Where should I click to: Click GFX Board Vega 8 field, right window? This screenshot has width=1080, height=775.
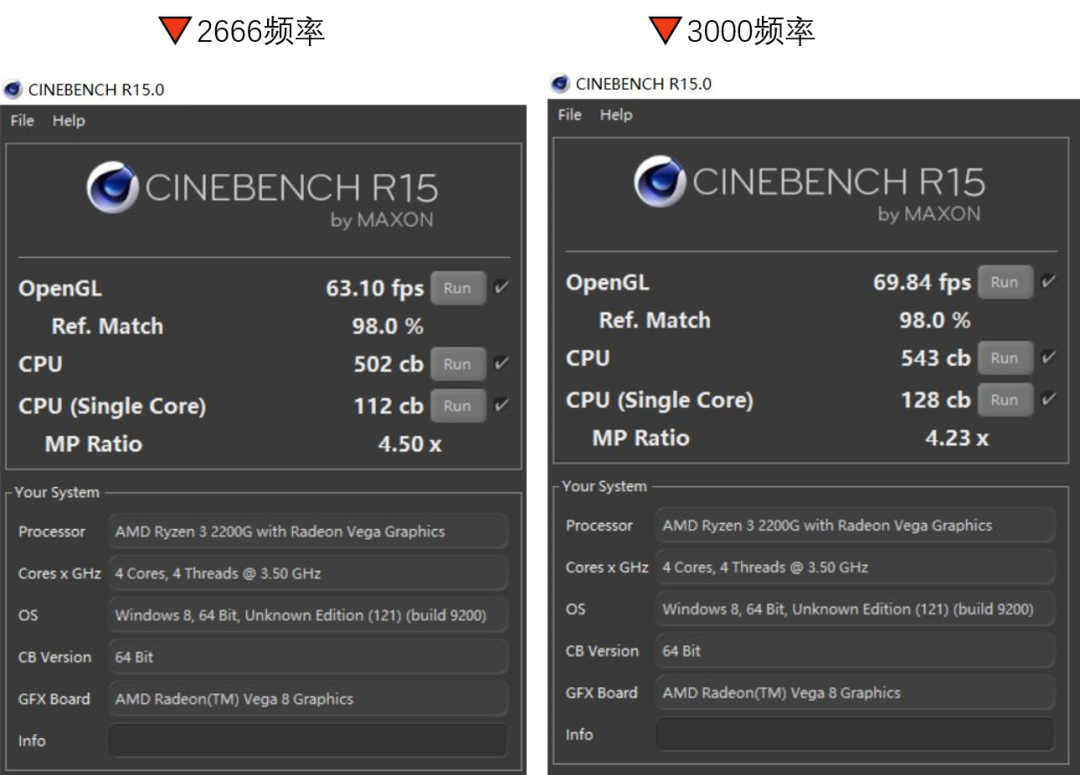tap(855, 692)
